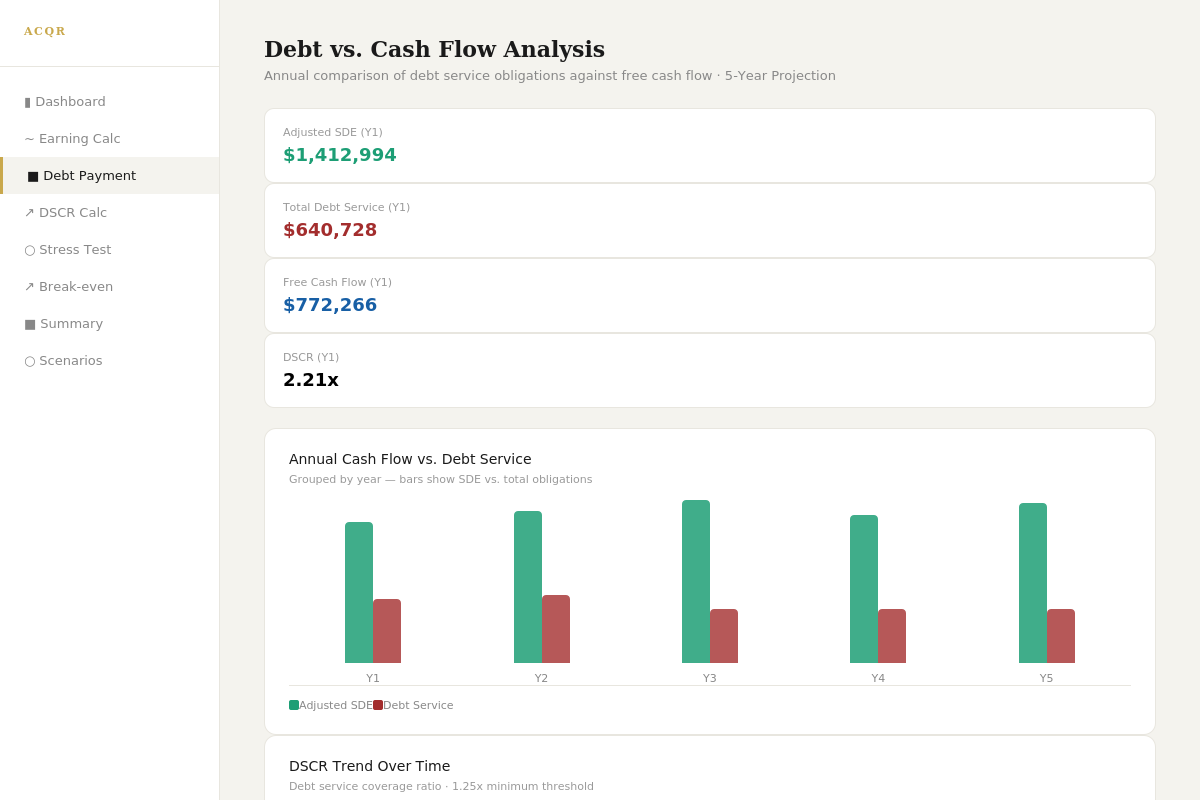Click the Y2 red Debt Service bar

click(x=556, y=629)
